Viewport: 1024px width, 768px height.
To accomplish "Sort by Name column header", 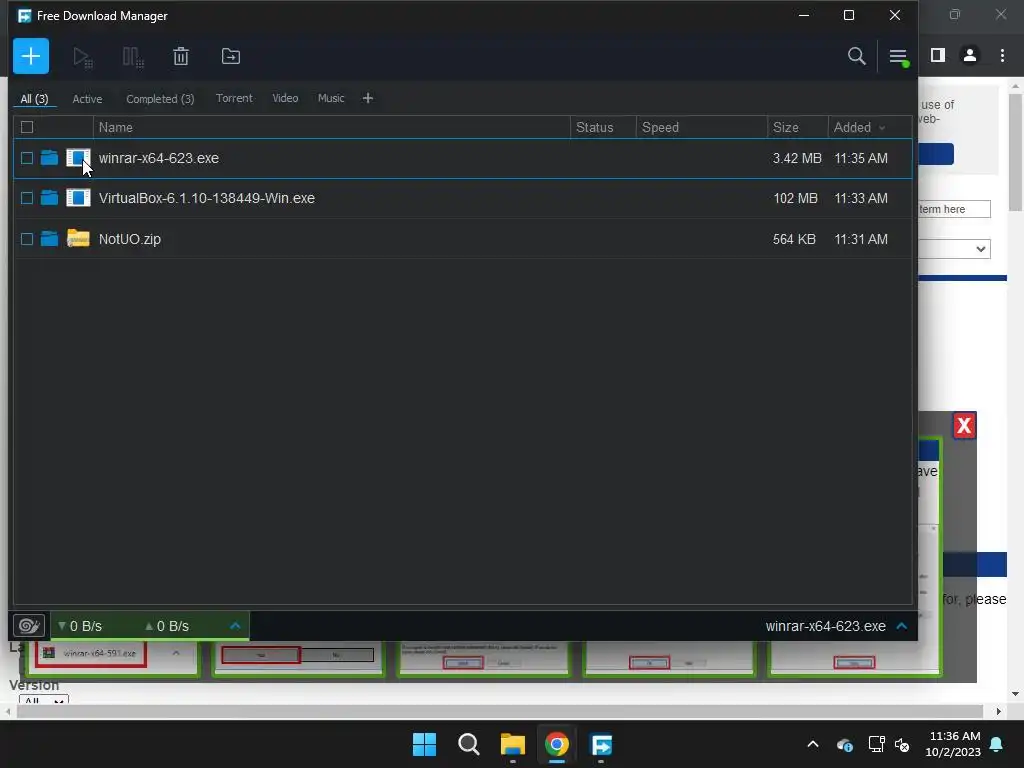I will point(332,127).
